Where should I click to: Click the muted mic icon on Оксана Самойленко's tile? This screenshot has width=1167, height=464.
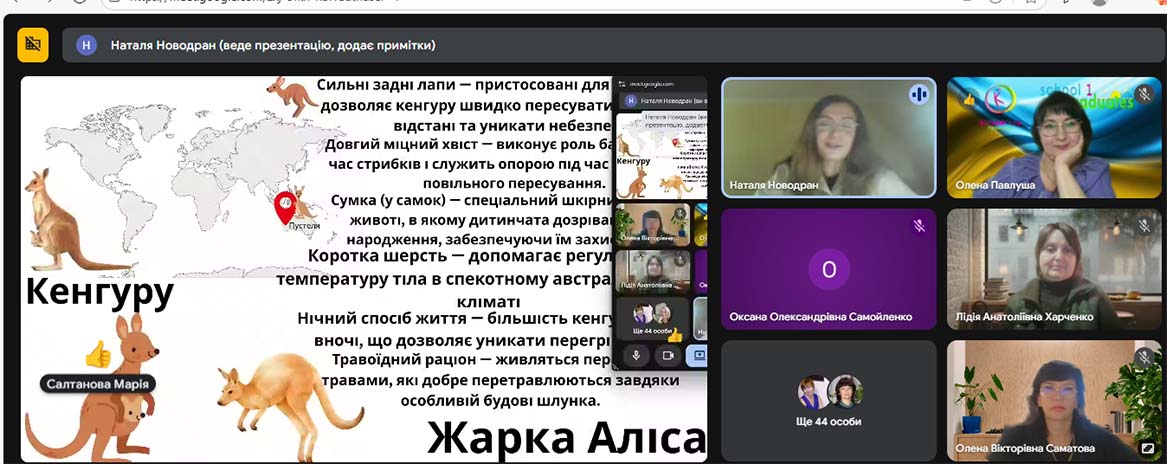click(x=919, y=226)
